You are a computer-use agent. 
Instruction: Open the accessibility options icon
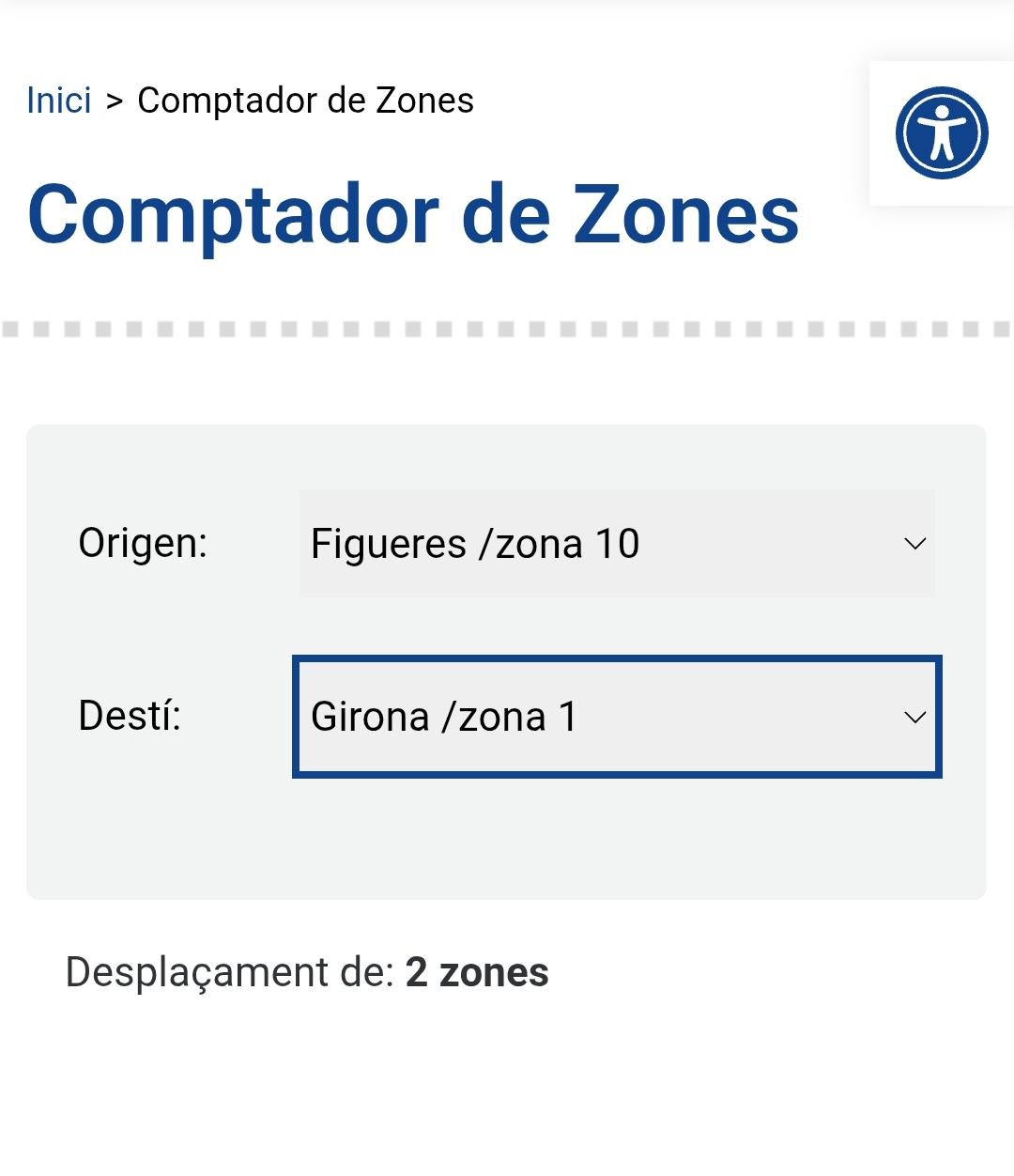click(x=942, y=132)
